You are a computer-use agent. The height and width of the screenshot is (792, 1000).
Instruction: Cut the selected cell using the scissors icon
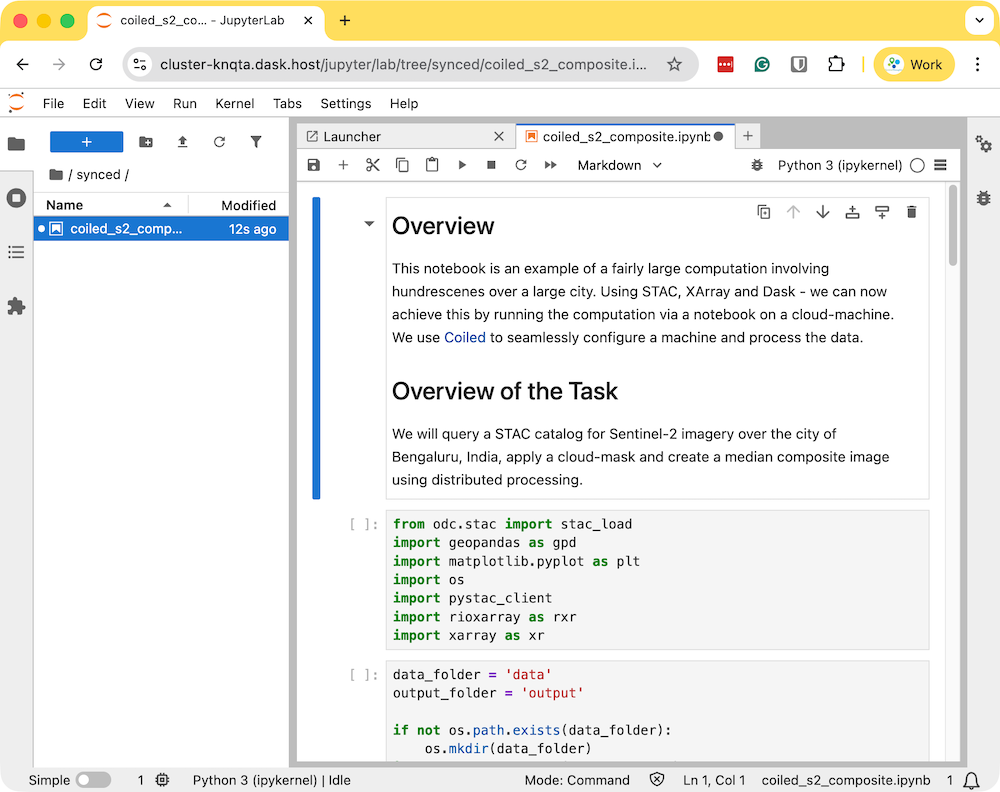pyautogui.click(x=373, y=165)
